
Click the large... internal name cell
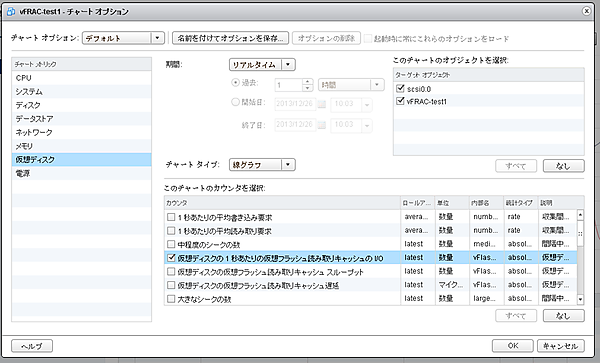pyautogui.click(x=487, y=298)
